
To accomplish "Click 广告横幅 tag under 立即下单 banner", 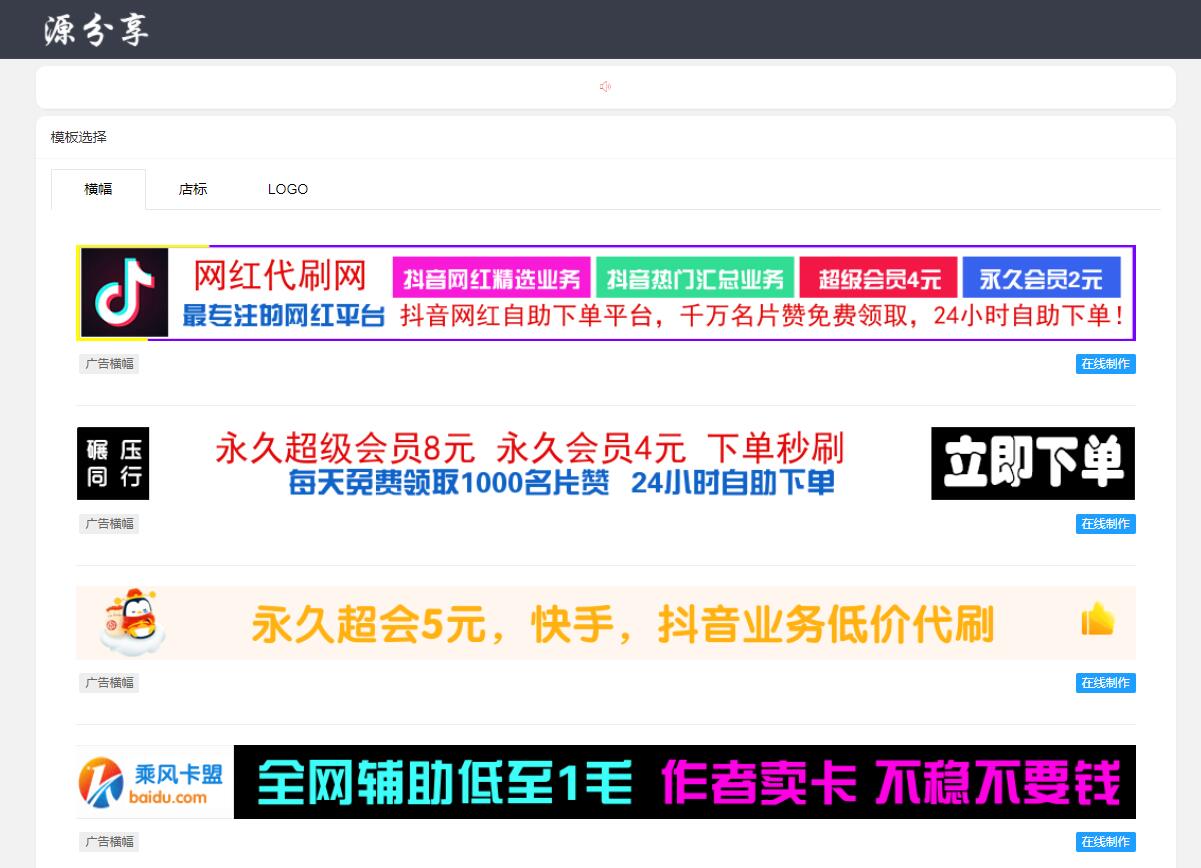I will (x=109, y=524).
